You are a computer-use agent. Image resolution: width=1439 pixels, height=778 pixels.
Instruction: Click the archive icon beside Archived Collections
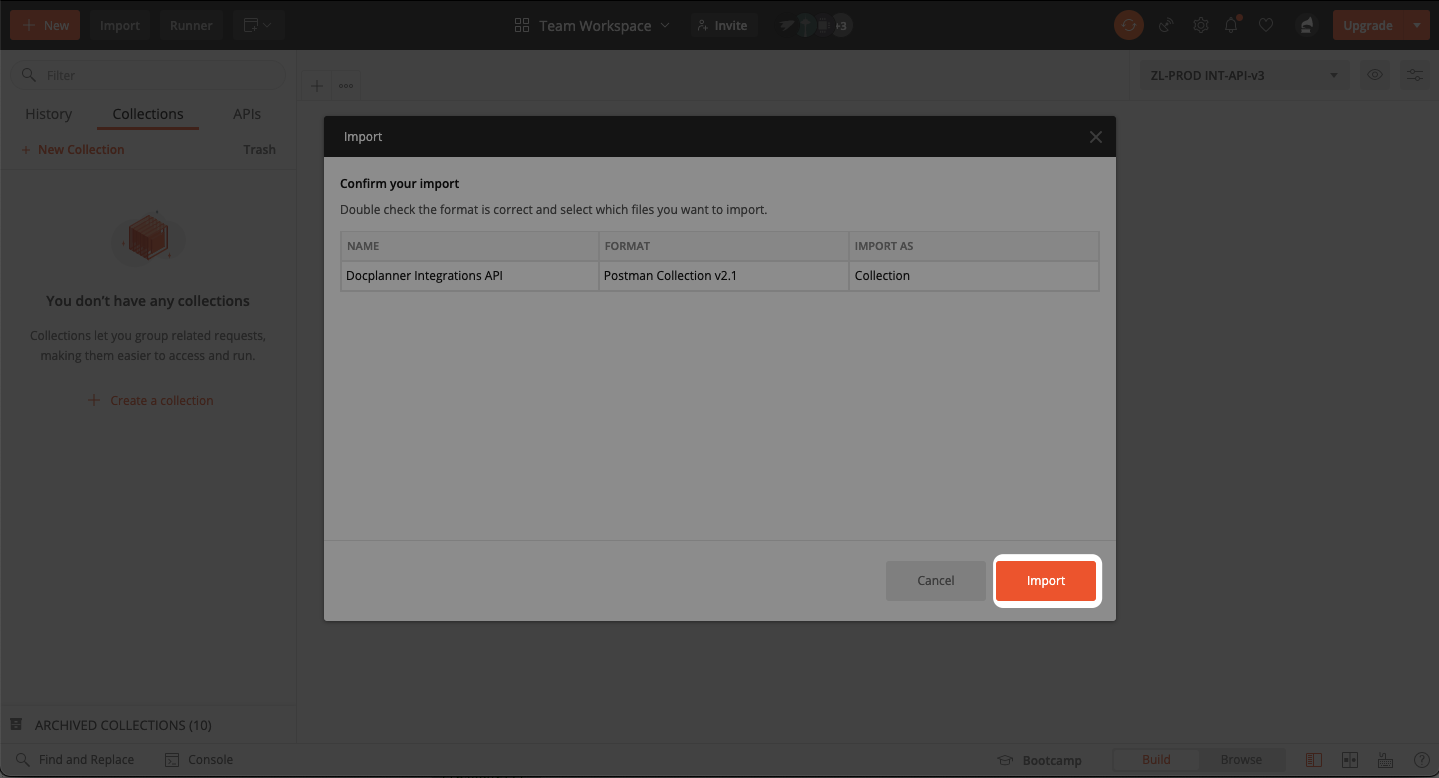point(16,724)
